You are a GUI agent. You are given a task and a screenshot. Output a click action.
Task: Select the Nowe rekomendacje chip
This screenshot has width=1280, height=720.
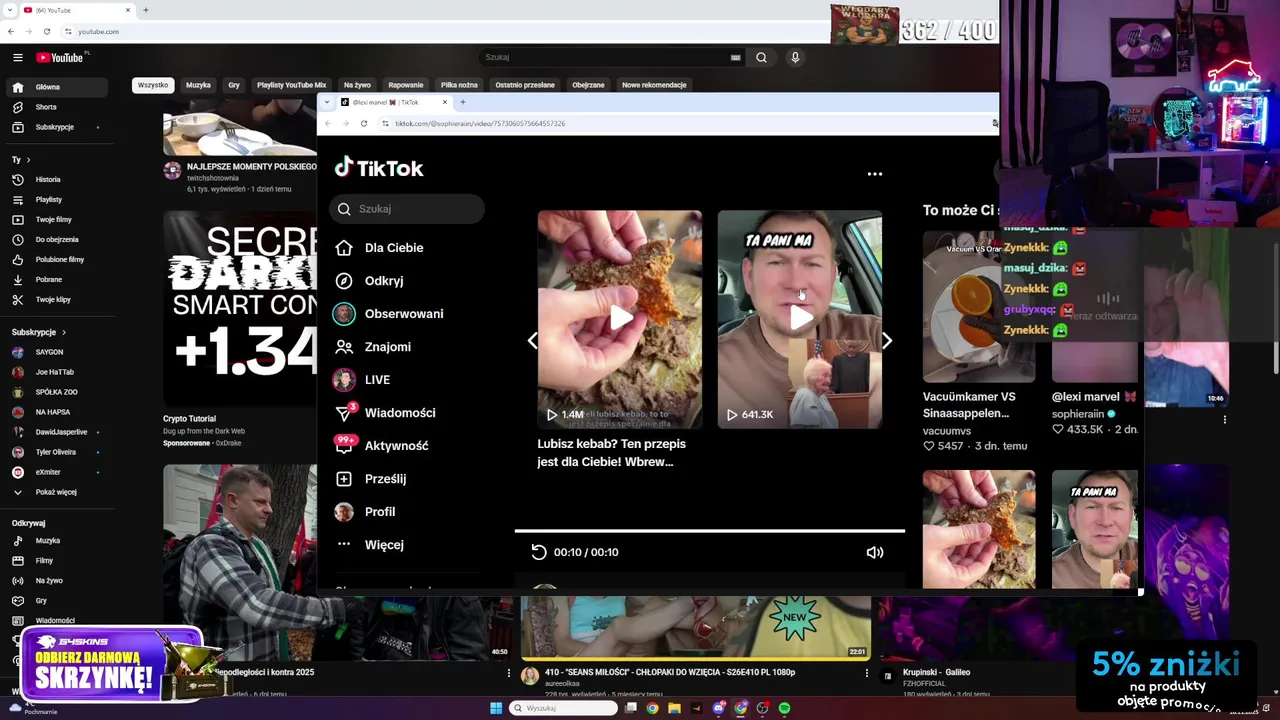(x=654, y=85)
